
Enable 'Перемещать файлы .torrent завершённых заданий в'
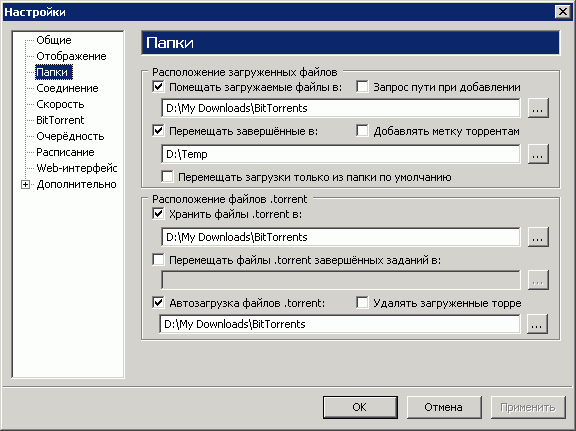[x=158, y=260]
